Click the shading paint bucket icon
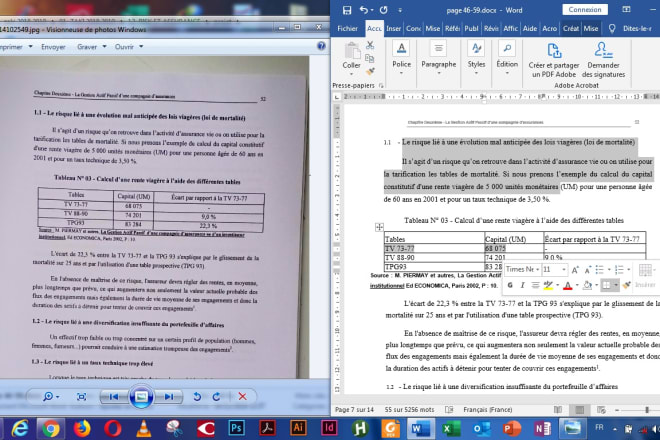This screenshot has height=440, width=660. tap(588, 285)
